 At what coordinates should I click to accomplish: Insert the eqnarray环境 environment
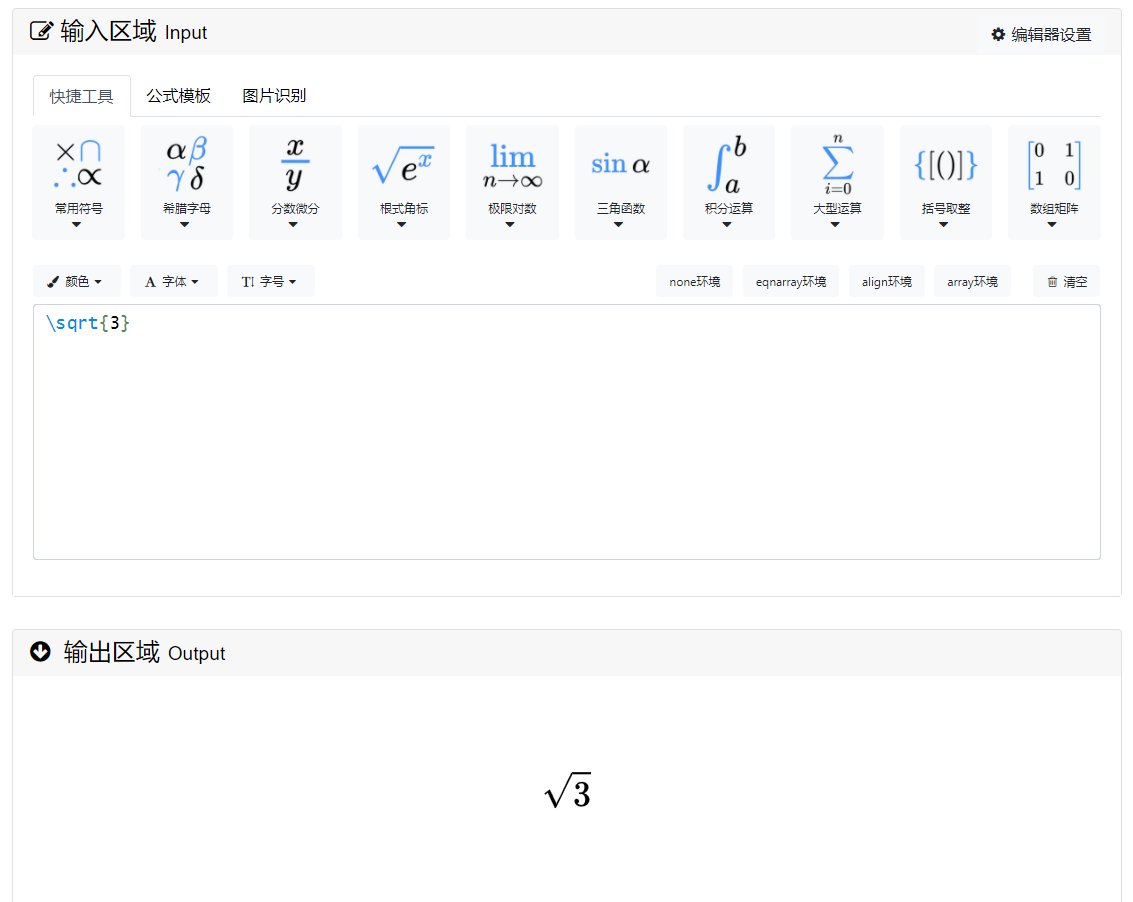(790, 281)
